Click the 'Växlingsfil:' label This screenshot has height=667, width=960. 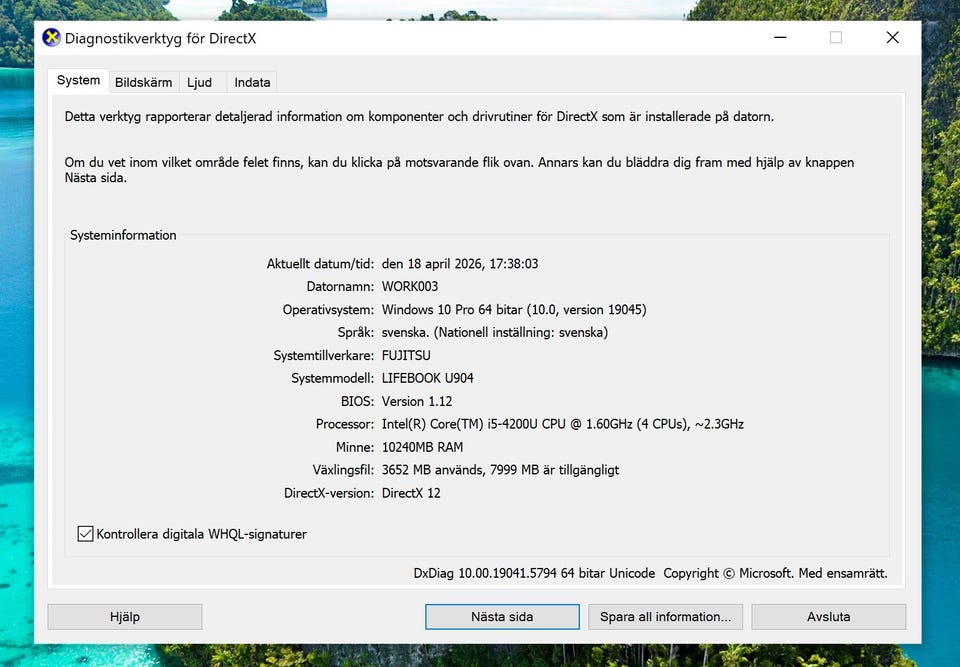click(343, 470)
